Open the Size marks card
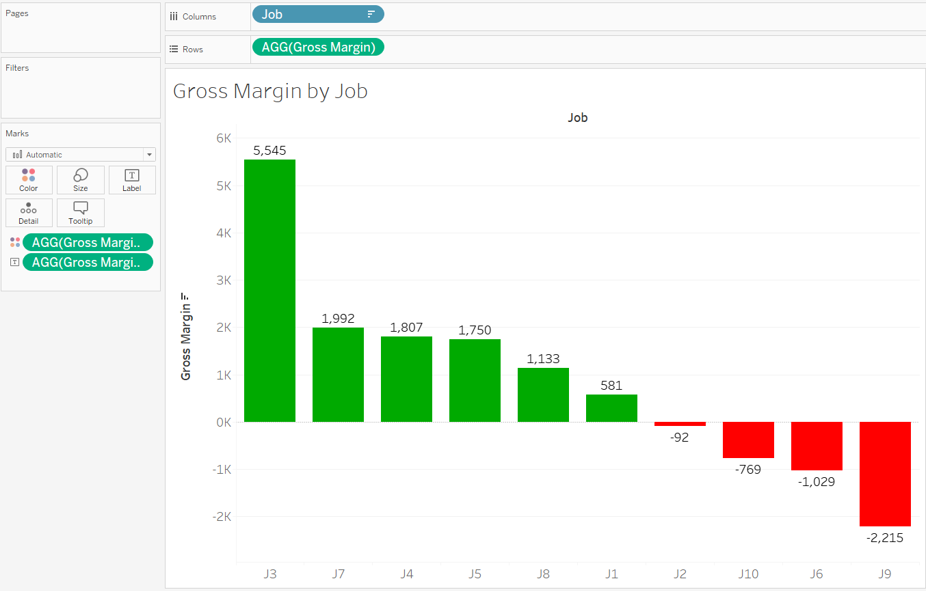Image resolution: width=926 pixels, height=591 pixels. click(80, 180)
